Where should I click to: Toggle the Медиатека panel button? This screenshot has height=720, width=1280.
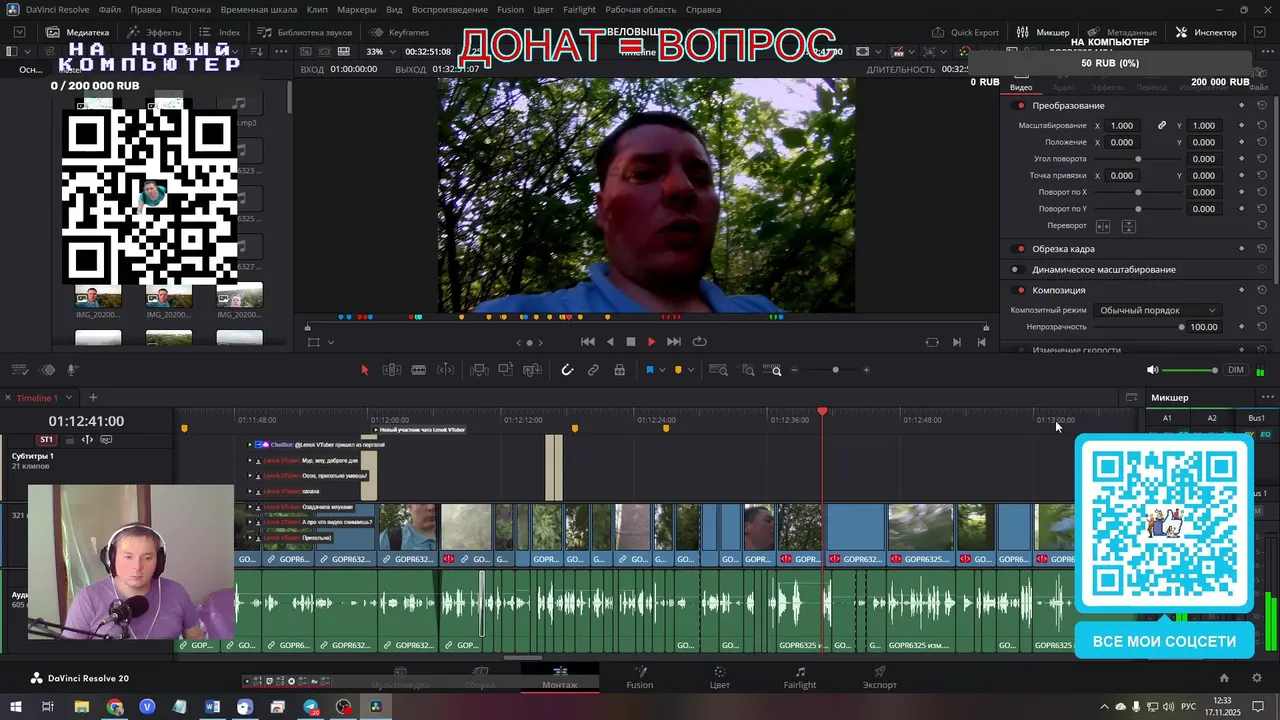click(x=78, y=32)
